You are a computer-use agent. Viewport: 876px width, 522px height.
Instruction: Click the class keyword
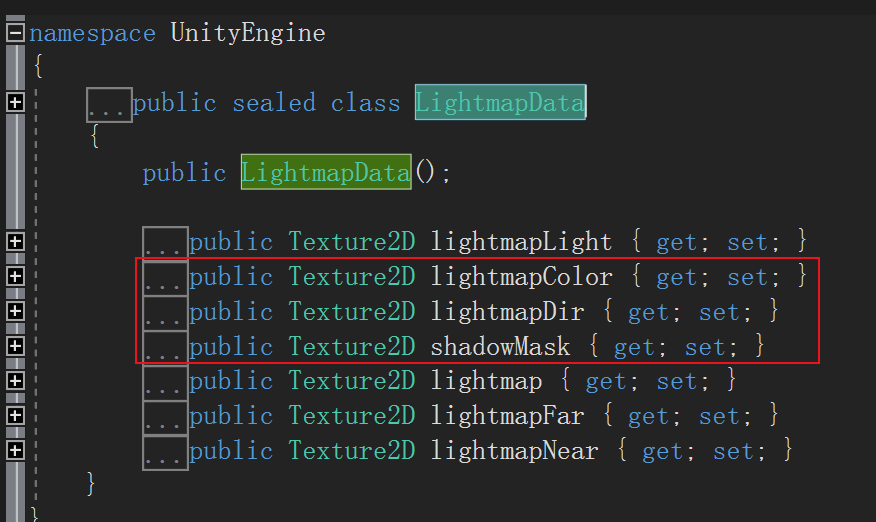tap(365, 103)
